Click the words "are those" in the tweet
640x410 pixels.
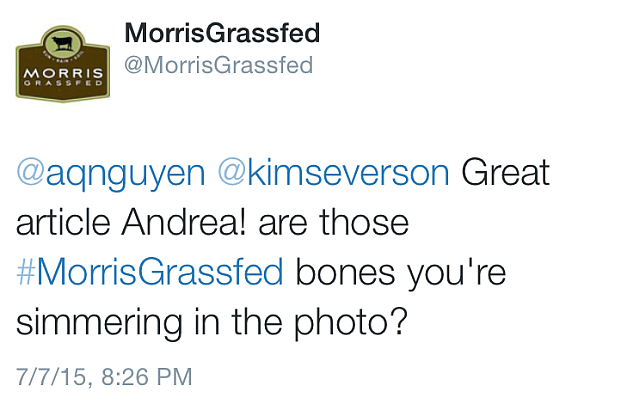tap(333, 222)
